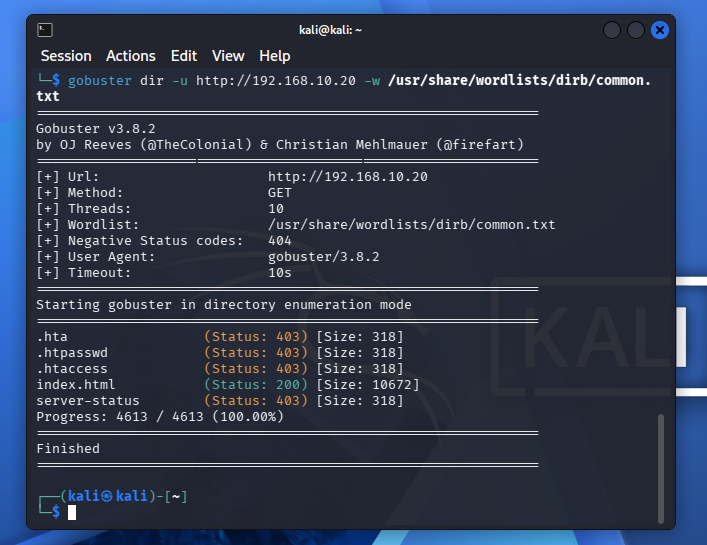The image size is (707, 545).
Task: Open the Edit menu
Action: (184, 56)
